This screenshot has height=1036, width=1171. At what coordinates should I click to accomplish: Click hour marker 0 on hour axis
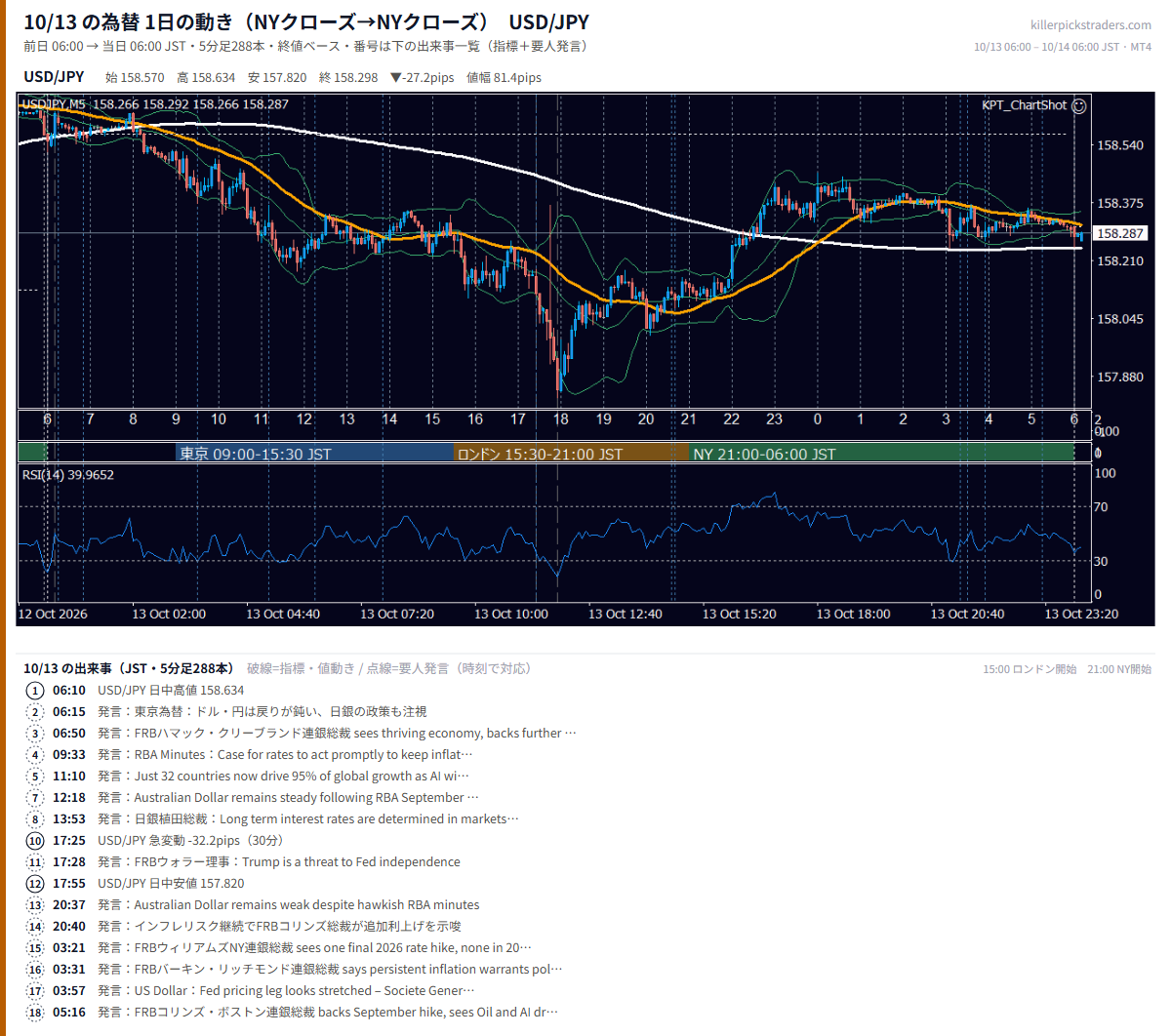click(x=818, y=419)
